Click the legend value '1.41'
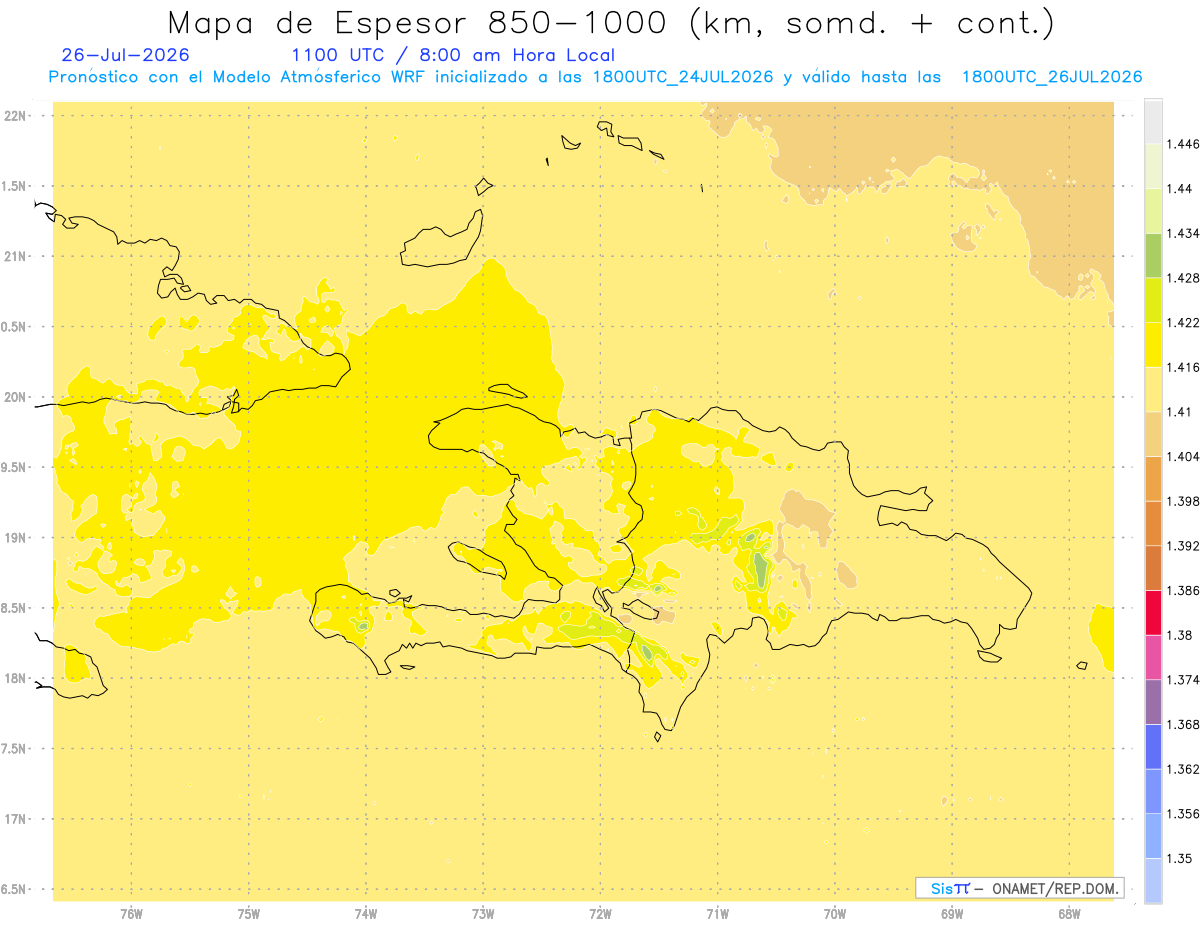Viewport: 1200px width, 927px height. click(1179, 412)
